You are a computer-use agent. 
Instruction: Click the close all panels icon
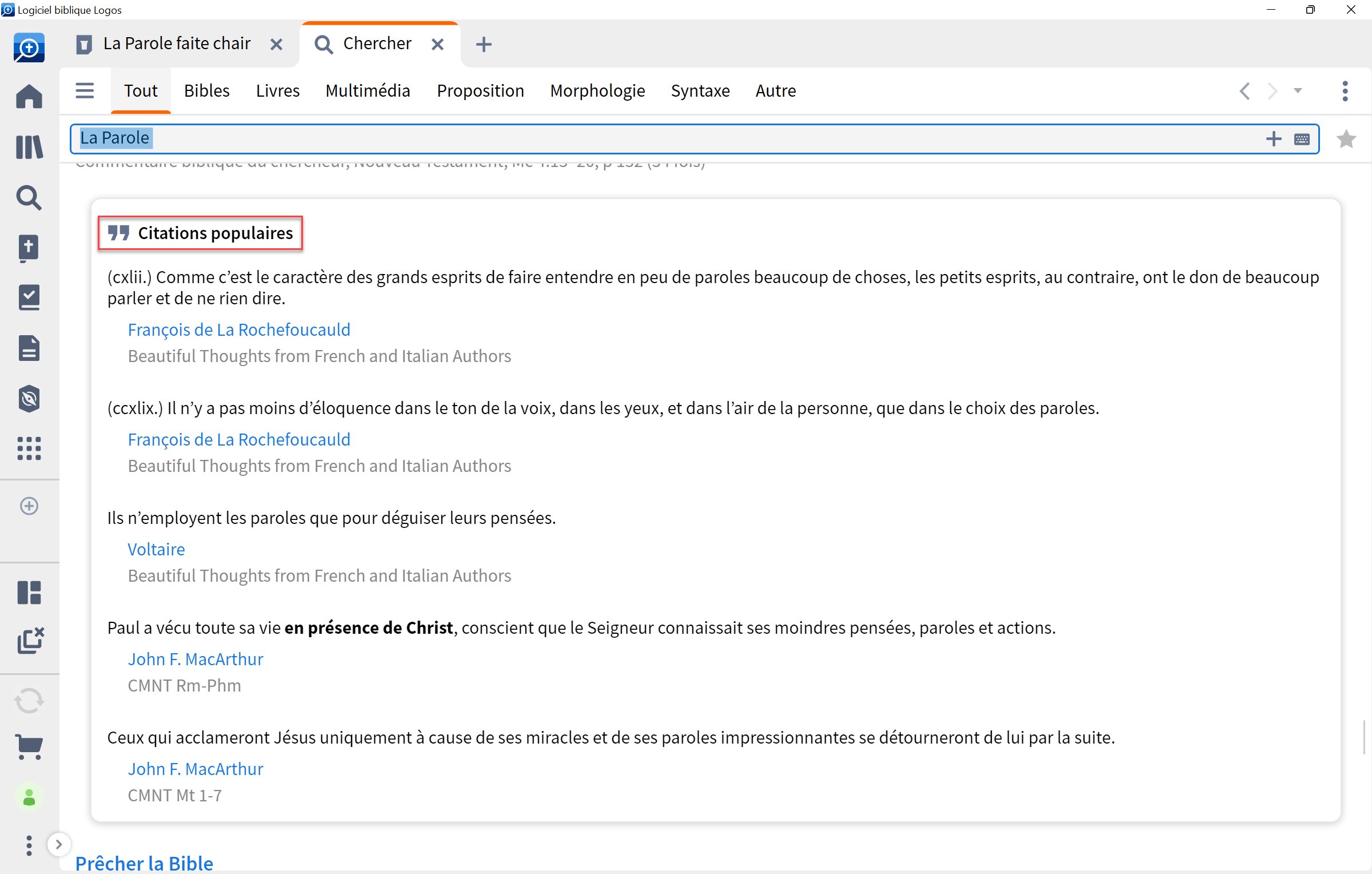point(31,641)
